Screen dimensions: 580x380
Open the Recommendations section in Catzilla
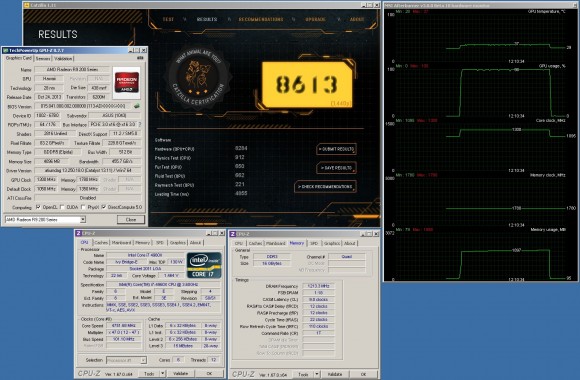tap(261, 19)
